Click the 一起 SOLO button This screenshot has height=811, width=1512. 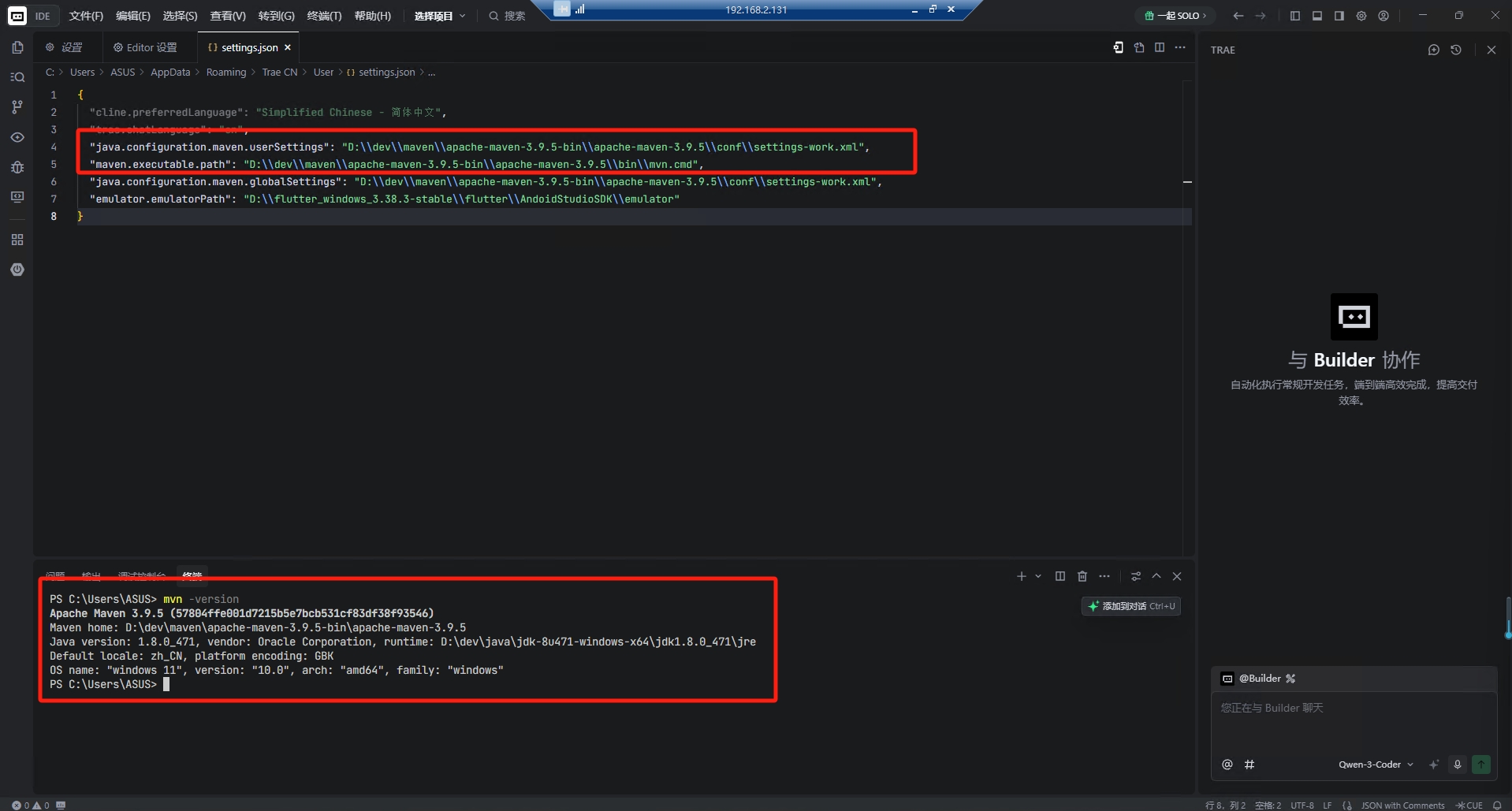[x=1175, y=16]
